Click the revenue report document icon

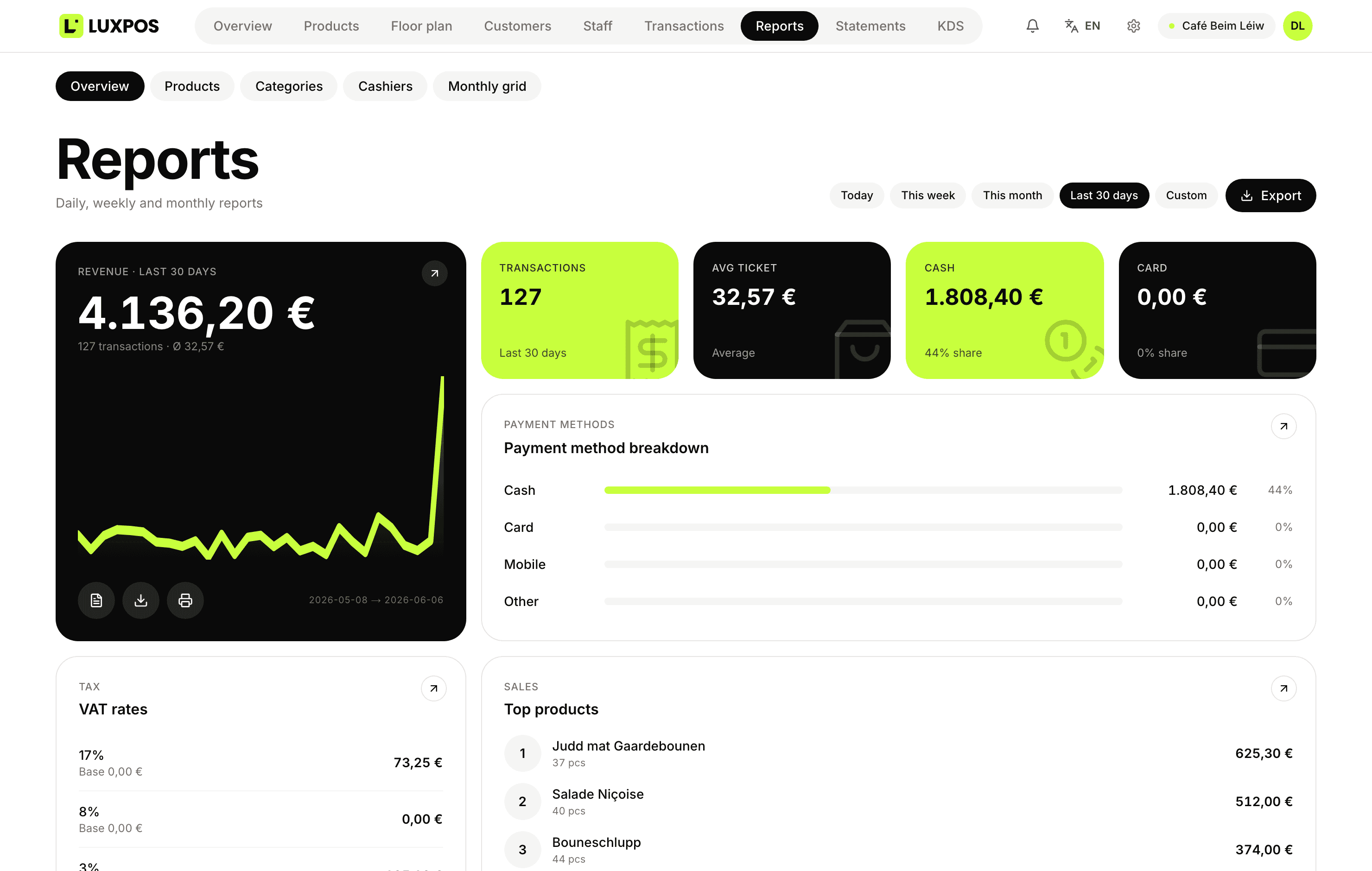96,600
